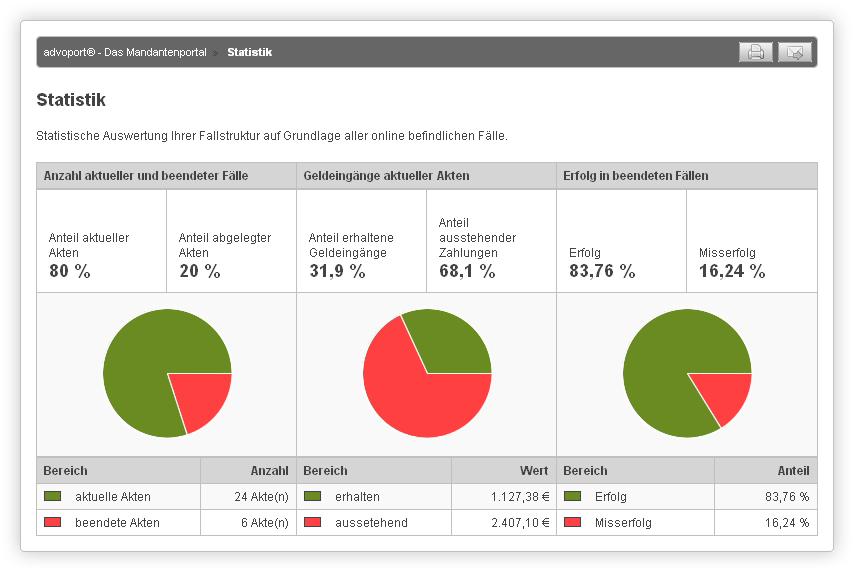
Task: Select the Statistik breadcrumb item
Action: pos(249,52)
